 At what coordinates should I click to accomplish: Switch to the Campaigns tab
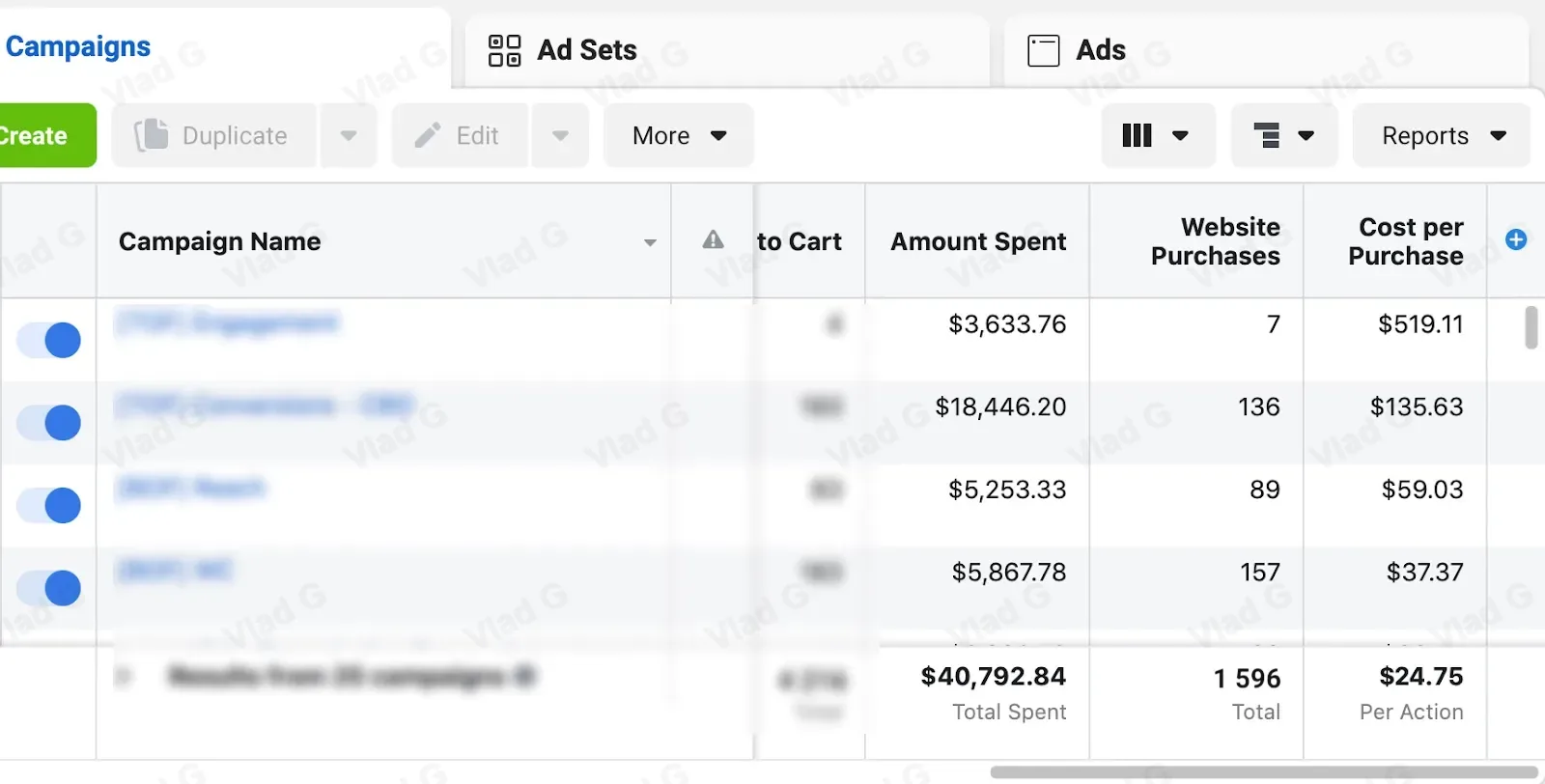tap(78, 46)
